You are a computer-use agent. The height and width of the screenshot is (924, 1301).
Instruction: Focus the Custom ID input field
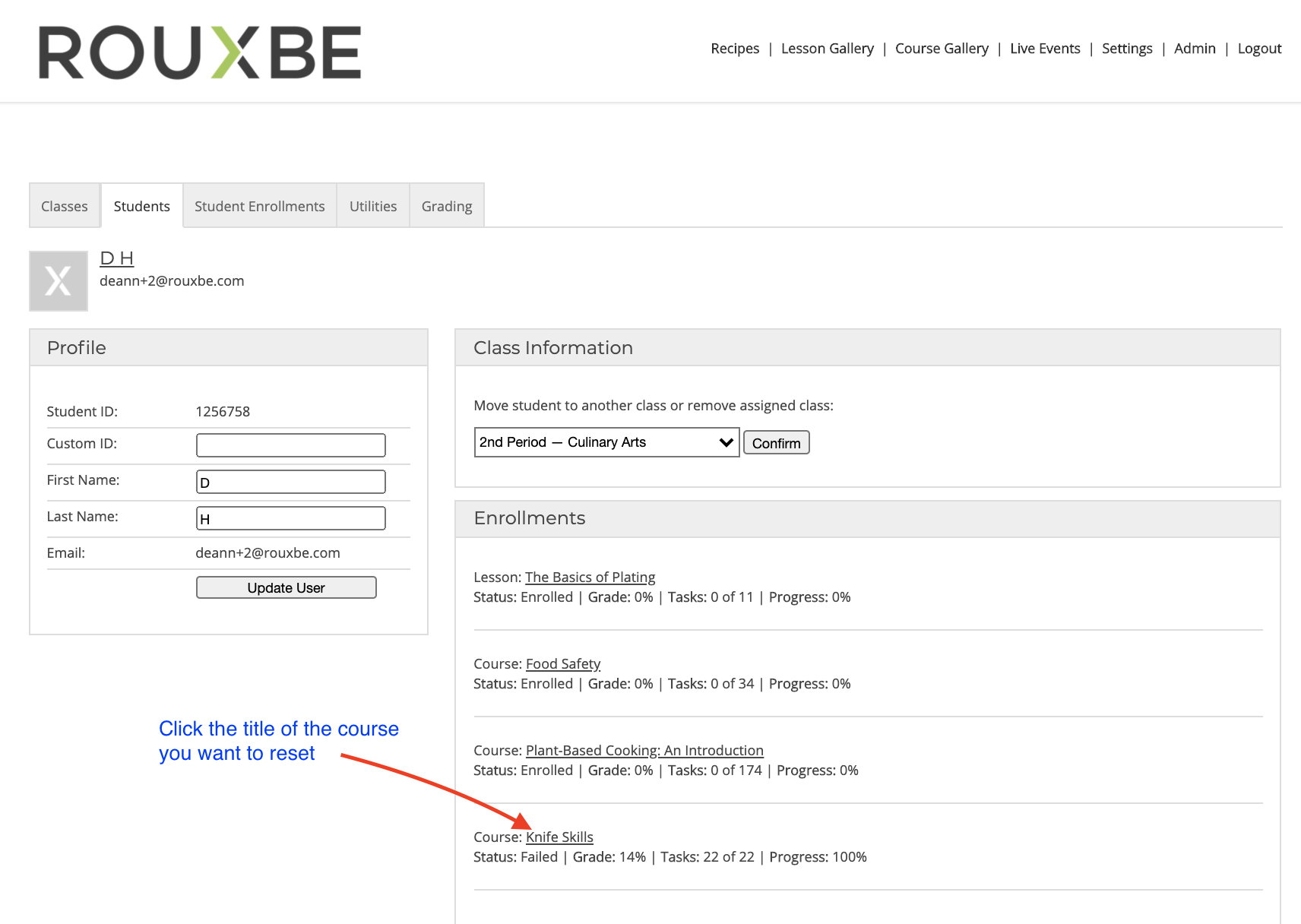click(x=291, y=445)
